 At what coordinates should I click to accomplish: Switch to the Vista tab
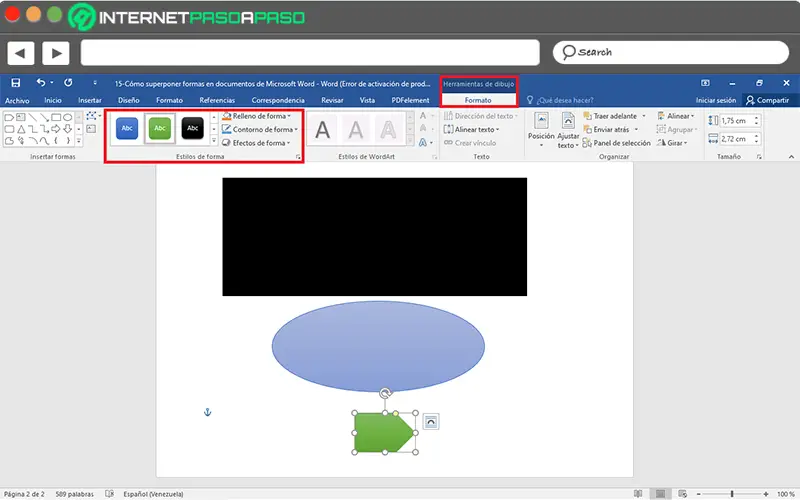367,101
